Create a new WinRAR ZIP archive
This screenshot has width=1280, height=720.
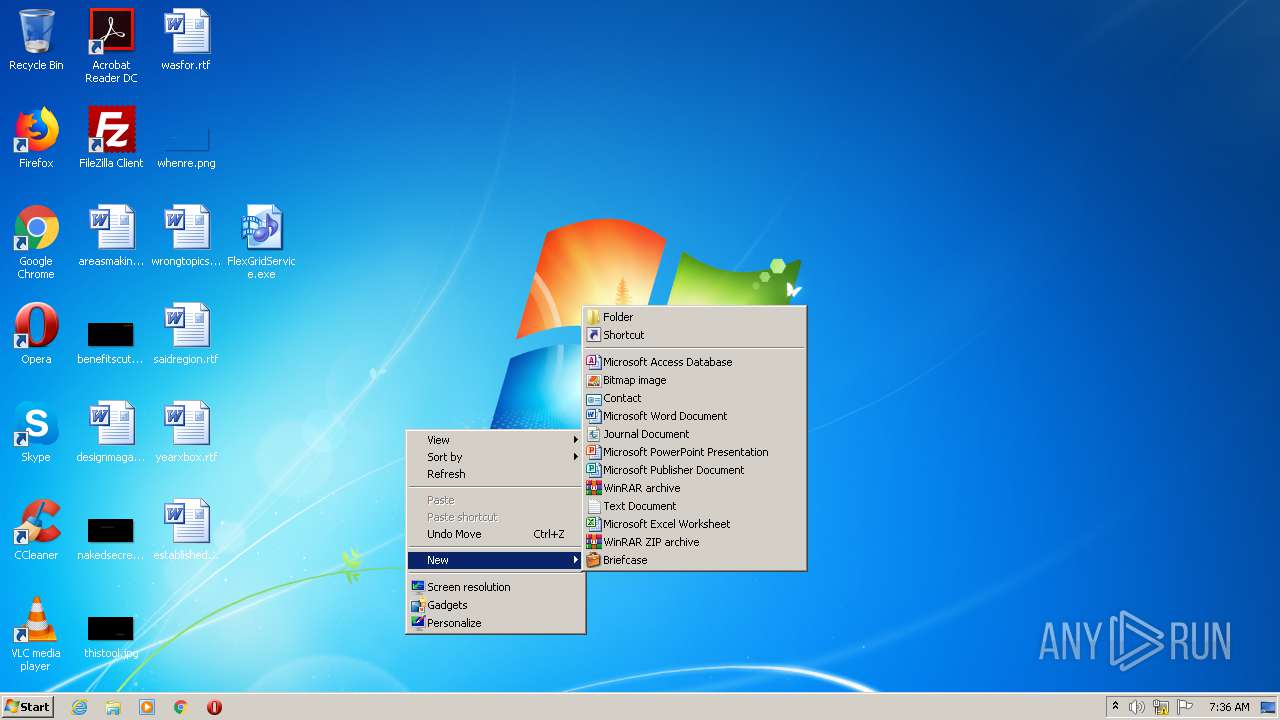(694, 542)
